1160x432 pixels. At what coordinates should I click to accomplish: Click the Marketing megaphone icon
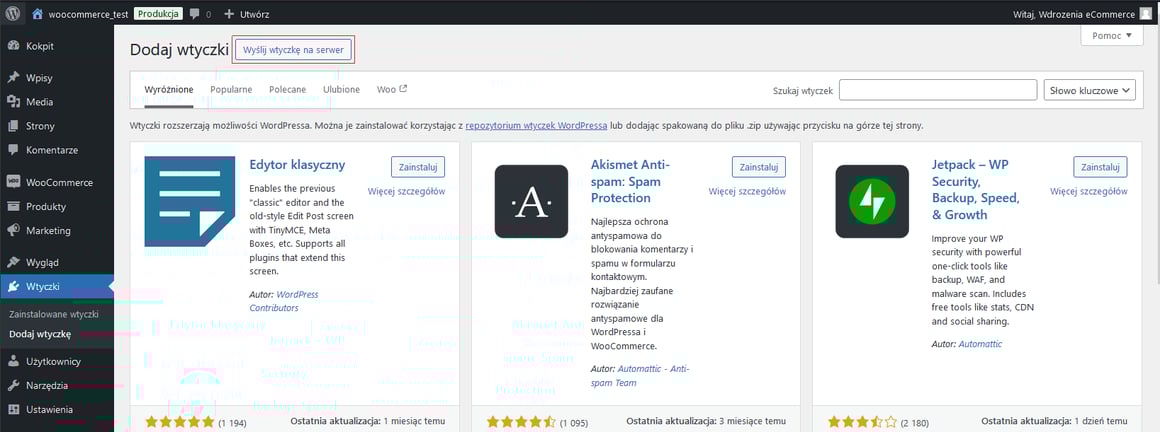(x=13, y=230)
